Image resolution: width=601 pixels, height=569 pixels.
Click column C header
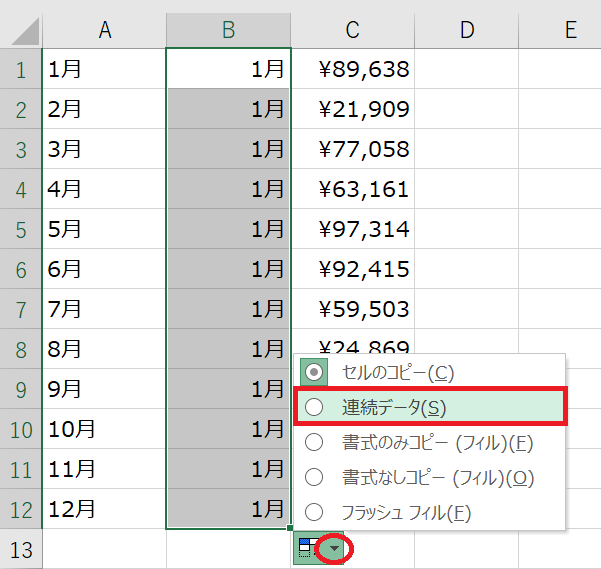point(353,30)
